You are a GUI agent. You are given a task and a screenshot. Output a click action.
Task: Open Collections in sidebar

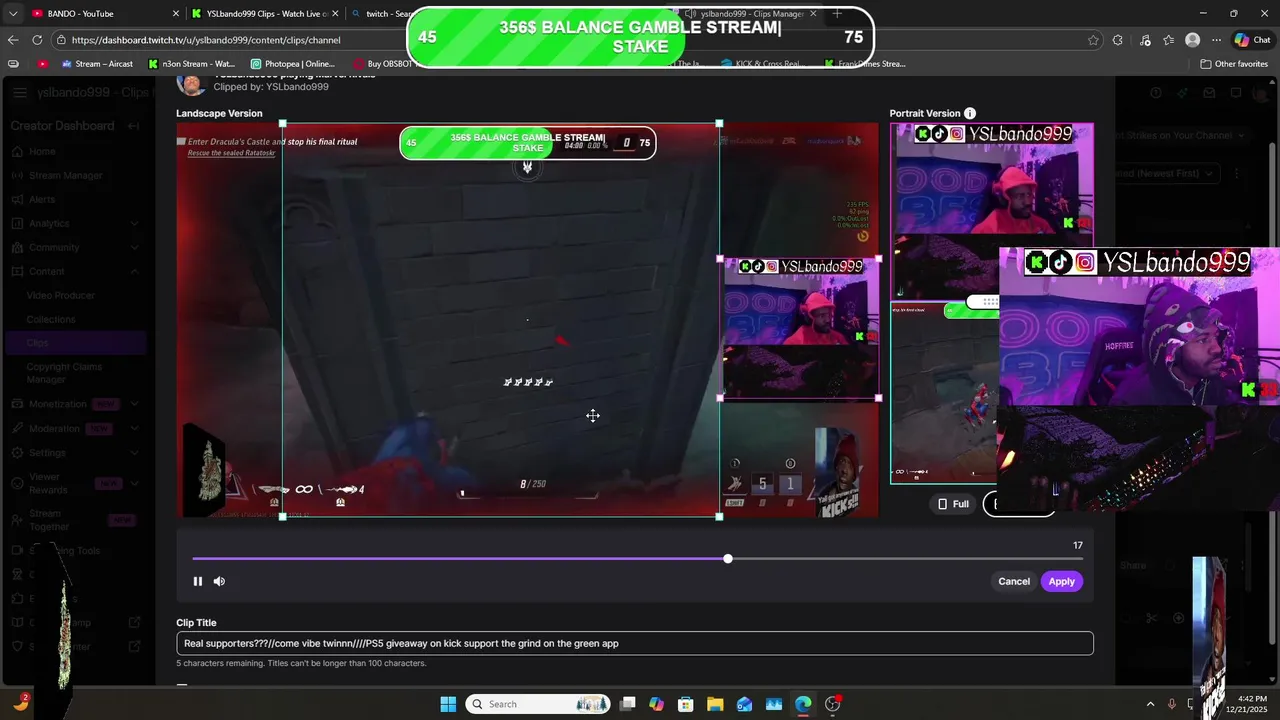click(51, 319)
